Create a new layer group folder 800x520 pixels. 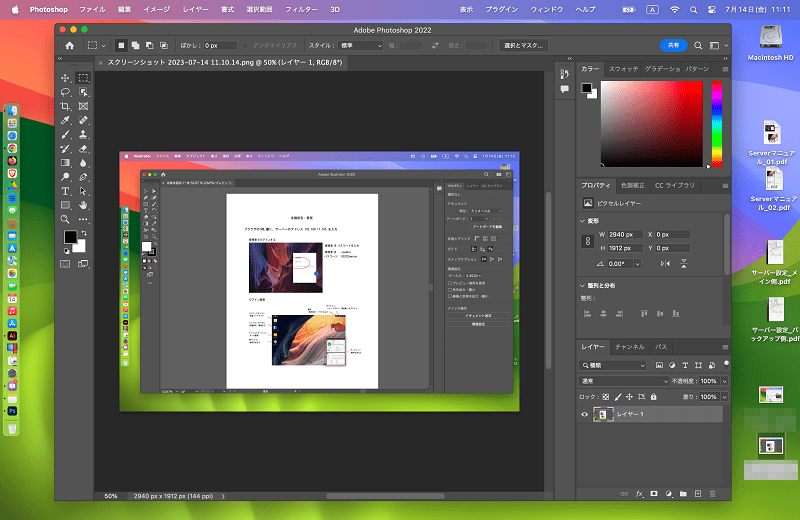(683, 494)
